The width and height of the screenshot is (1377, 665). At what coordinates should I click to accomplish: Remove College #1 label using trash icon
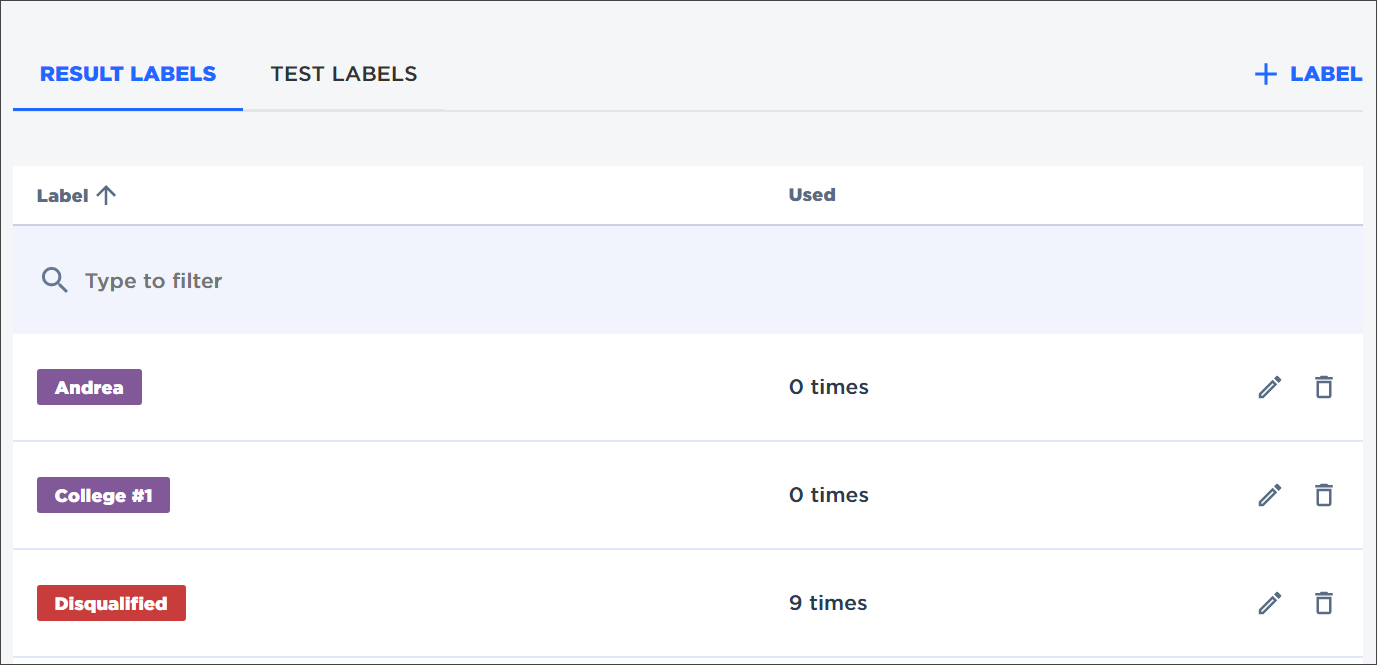(x=1323, y=495)
